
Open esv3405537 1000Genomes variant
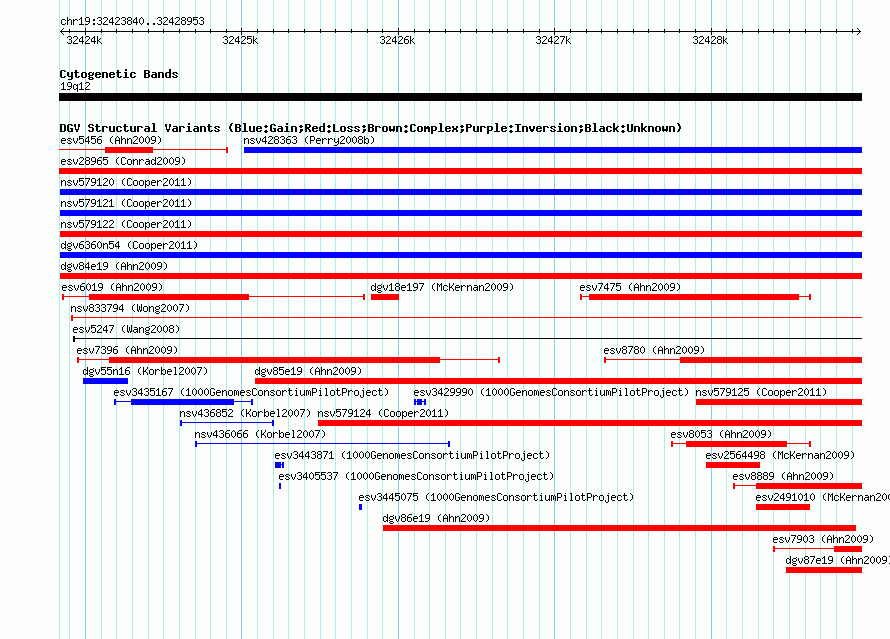coord(416,476)
